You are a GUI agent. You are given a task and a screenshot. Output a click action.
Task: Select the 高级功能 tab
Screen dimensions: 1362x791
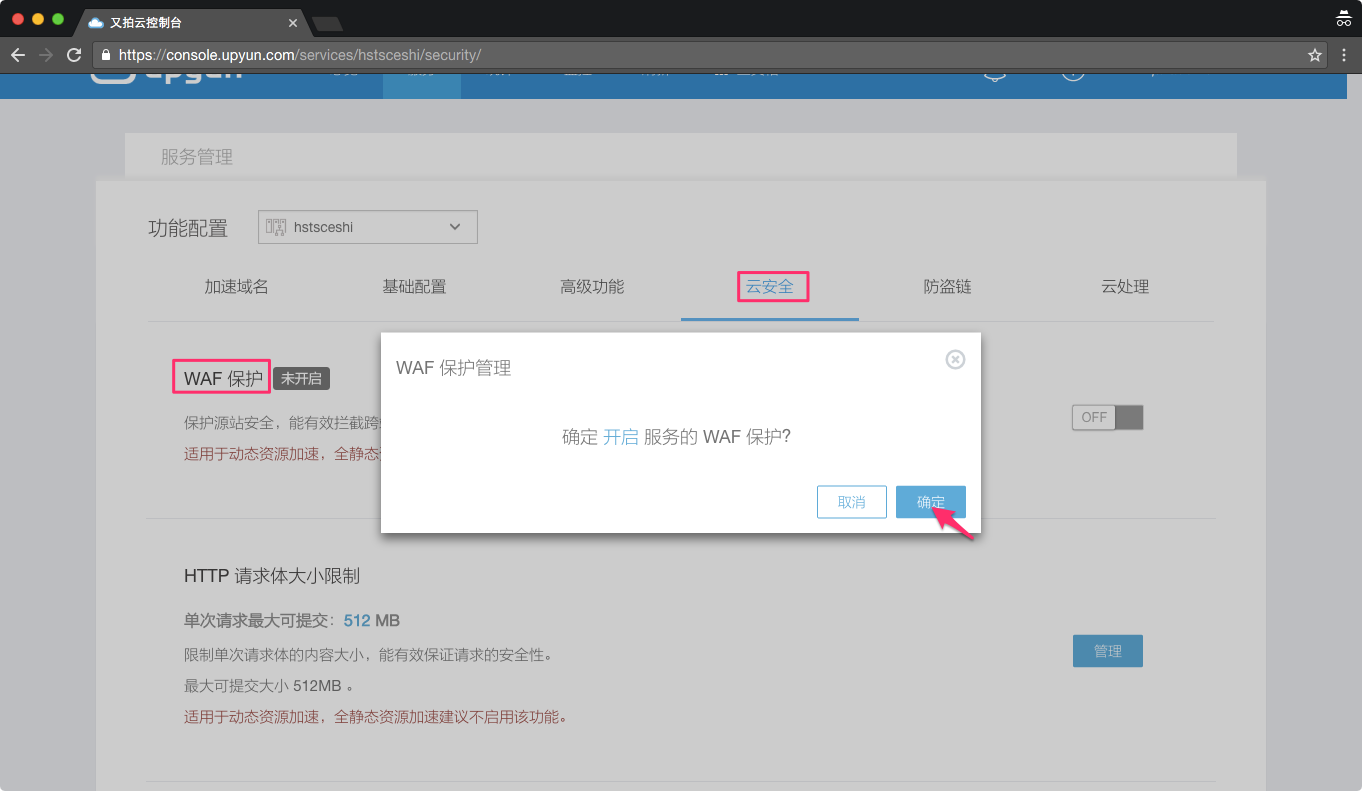coord(592,287)
